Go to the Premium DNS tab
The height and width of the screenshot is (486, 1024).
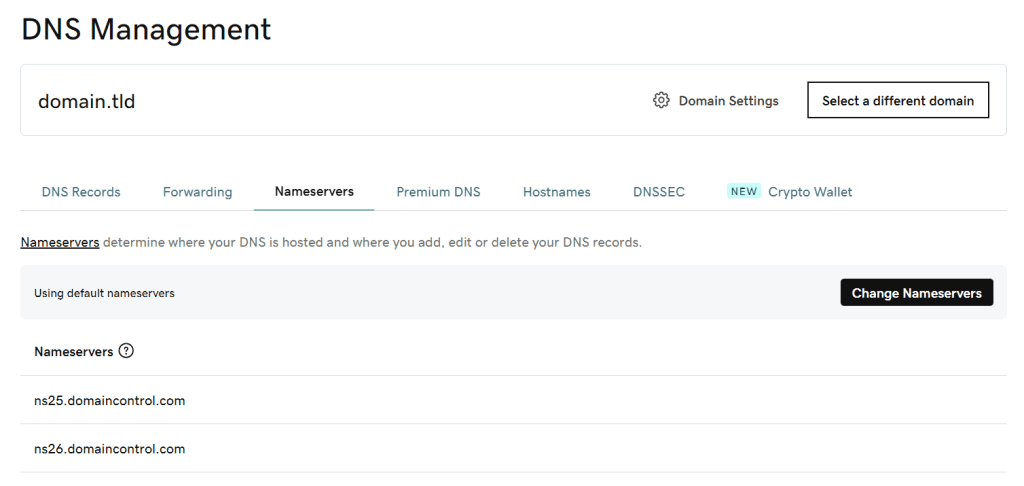tap(438, 192)
